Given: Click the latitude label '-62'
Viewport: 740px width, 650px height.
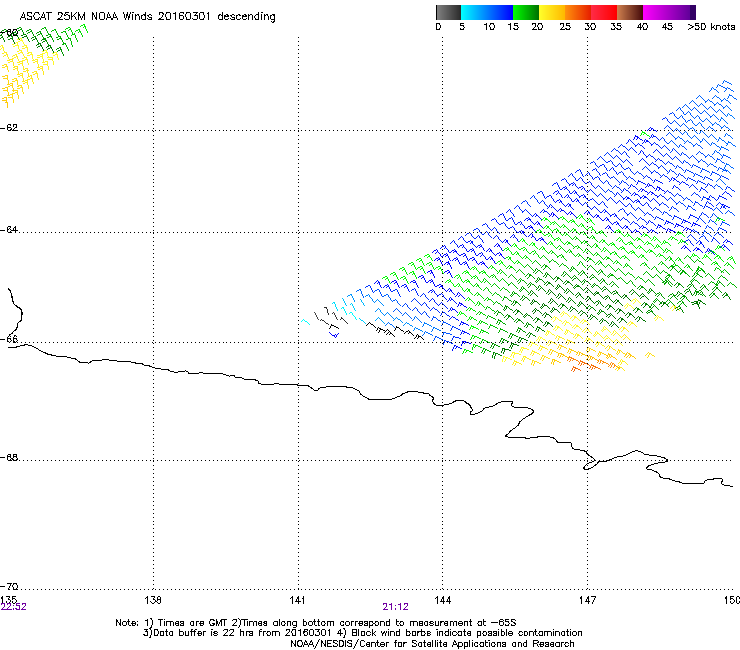Looking at the screenshot, I should pyautogui.click(x=9, y=127).
